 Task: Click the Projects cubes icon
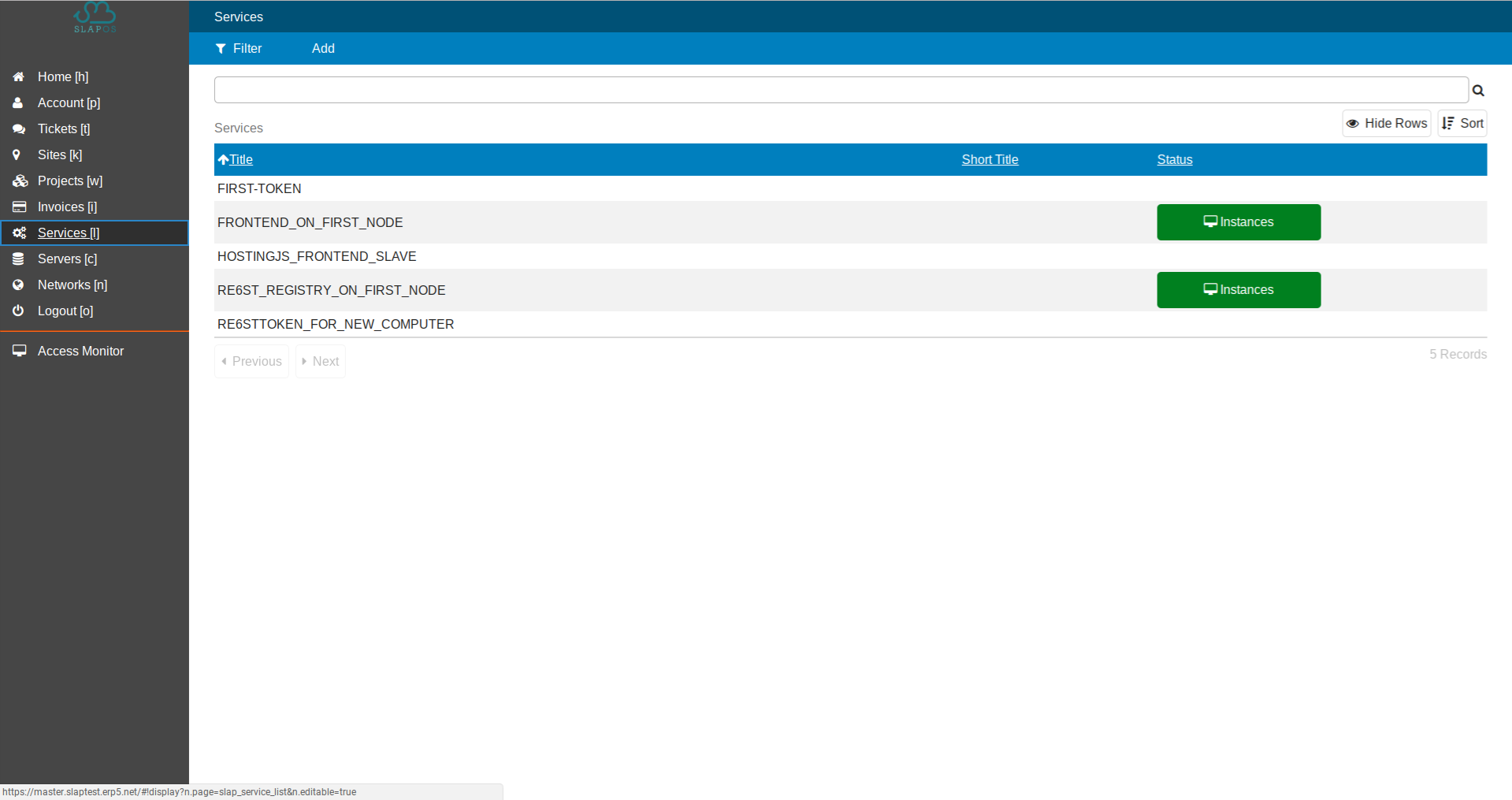(20, 181)
